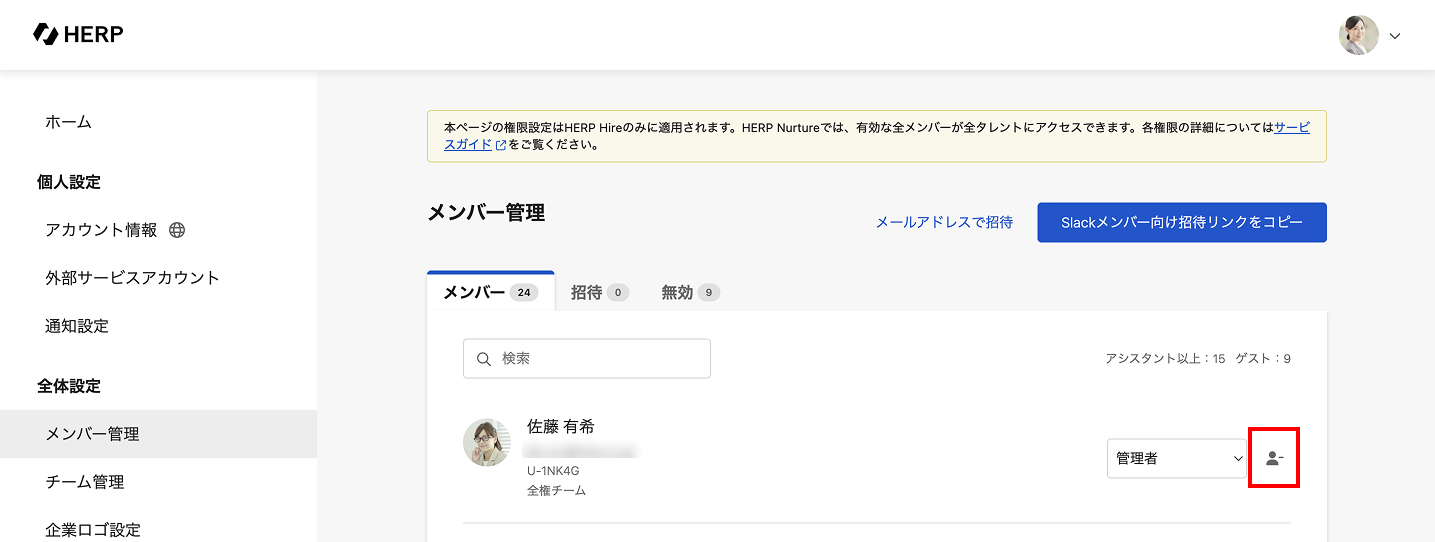Screen dimensions: 1435x542
Task: Open 外部サービスアカウント settings
Action: tap(132, 278)
